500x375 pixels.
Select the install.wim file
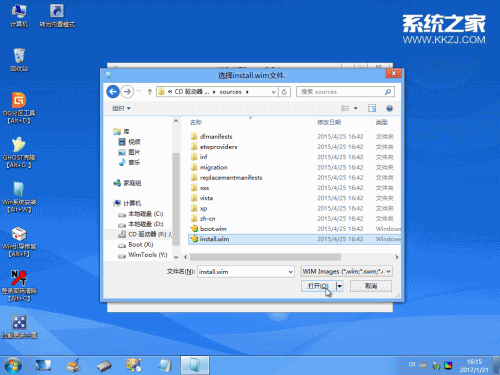coord(294,239)
